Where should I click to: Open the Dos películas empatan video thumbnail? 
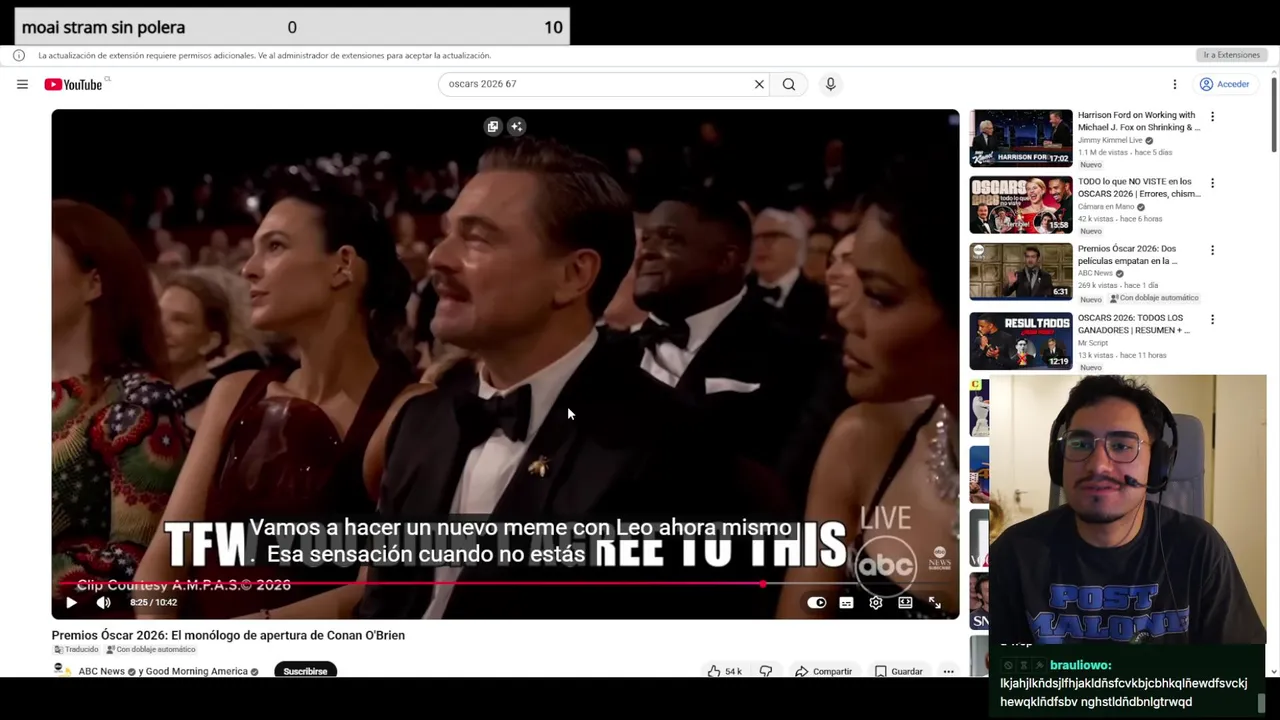click(1021, 272)
